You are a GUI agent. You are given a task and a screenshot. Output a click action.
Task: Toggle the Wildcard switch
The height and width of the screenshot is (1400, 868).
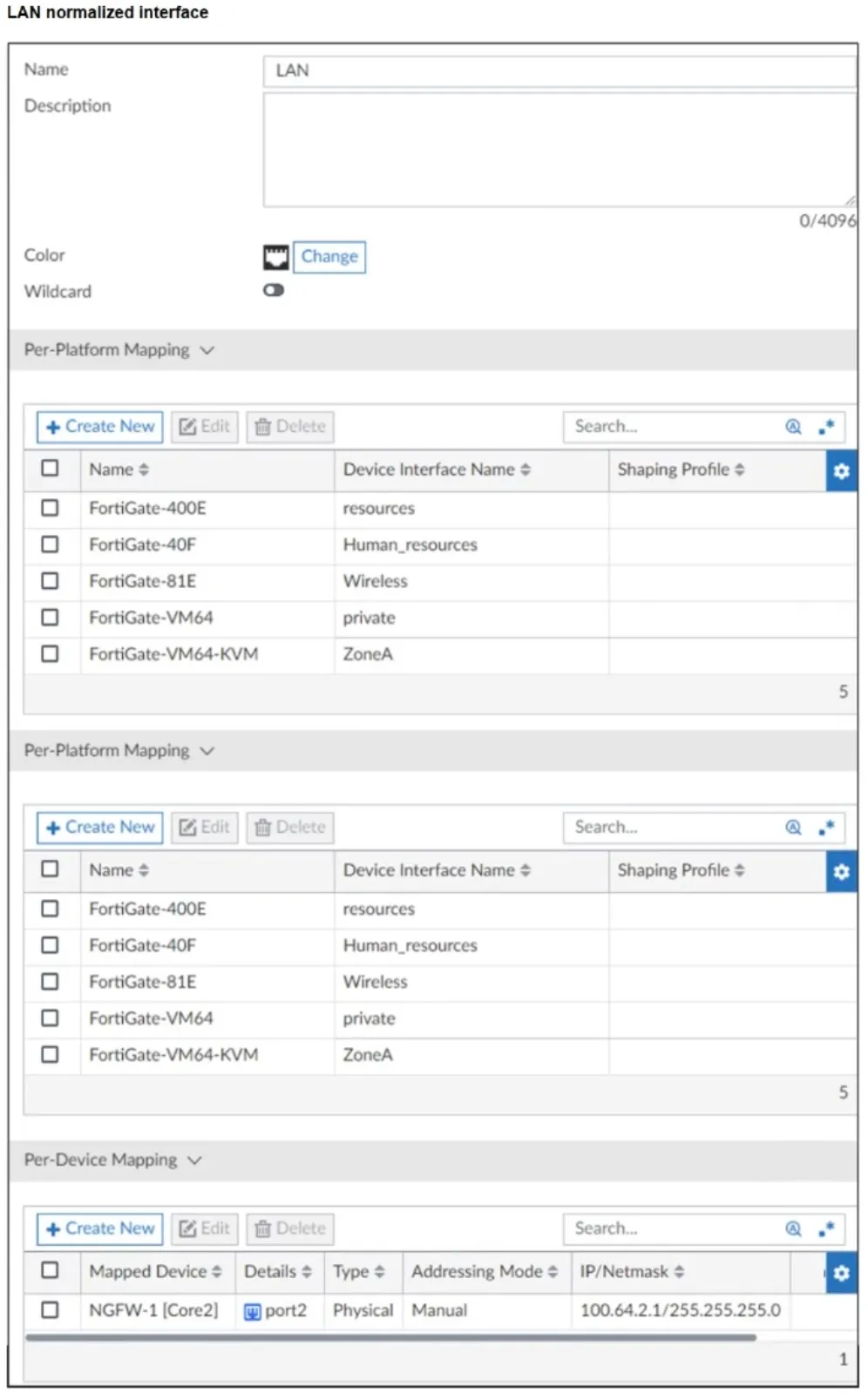coord(274,290)
